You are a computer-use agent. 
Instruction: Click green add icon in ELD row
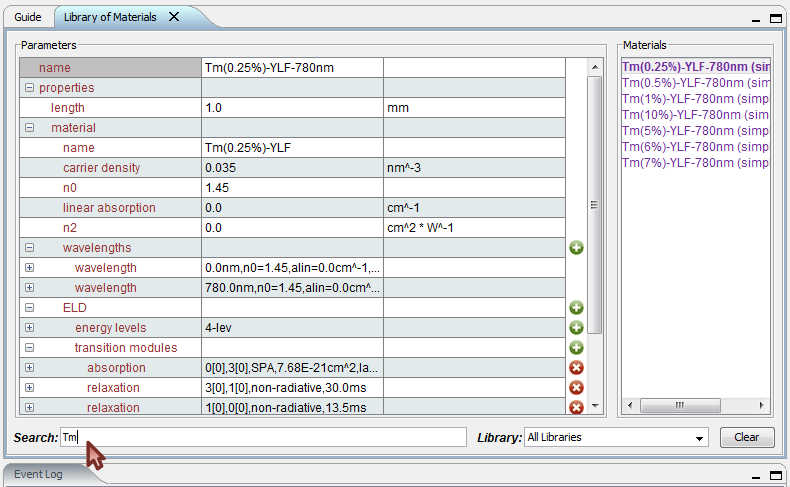click(x=576, y=308)
